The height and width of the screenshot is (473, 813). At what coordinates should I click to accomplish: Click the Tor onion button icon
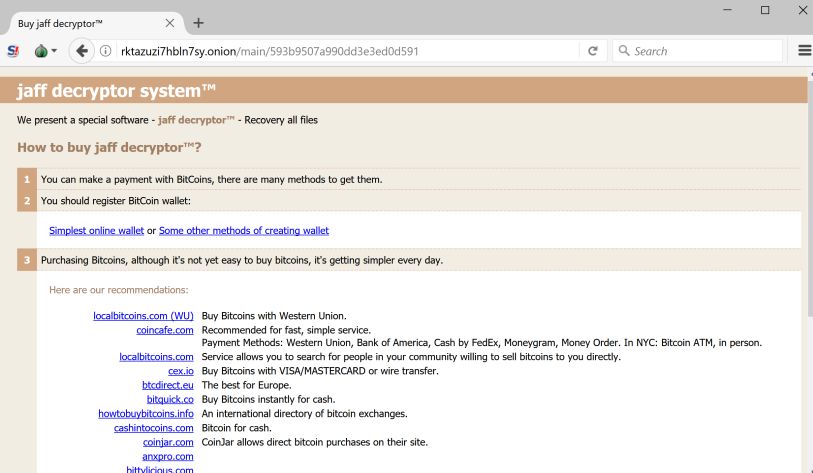click(x=41, y=51)
